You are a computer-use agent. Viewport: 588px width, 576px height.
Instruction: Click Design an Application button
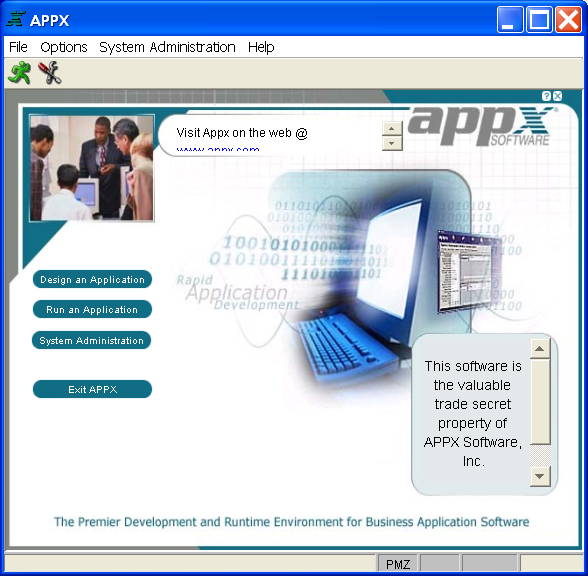[x=92, y=279]
